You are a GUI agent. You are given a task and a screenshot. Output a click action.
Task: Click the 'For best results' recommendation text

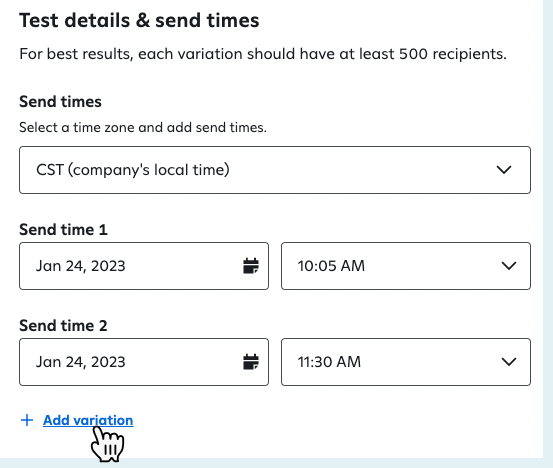263,54
